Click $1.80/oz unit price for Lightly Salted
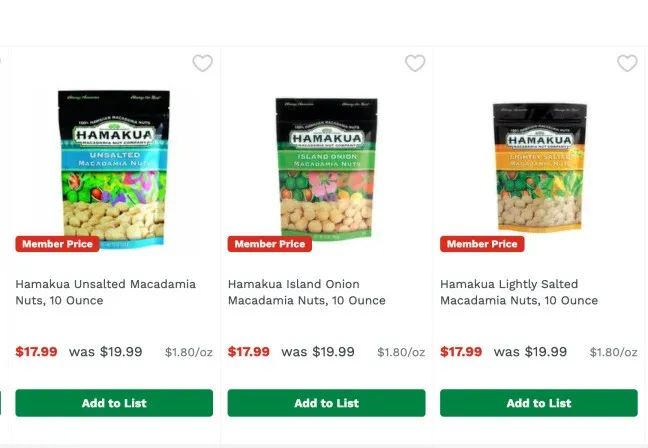 click(x=614, y=352)
